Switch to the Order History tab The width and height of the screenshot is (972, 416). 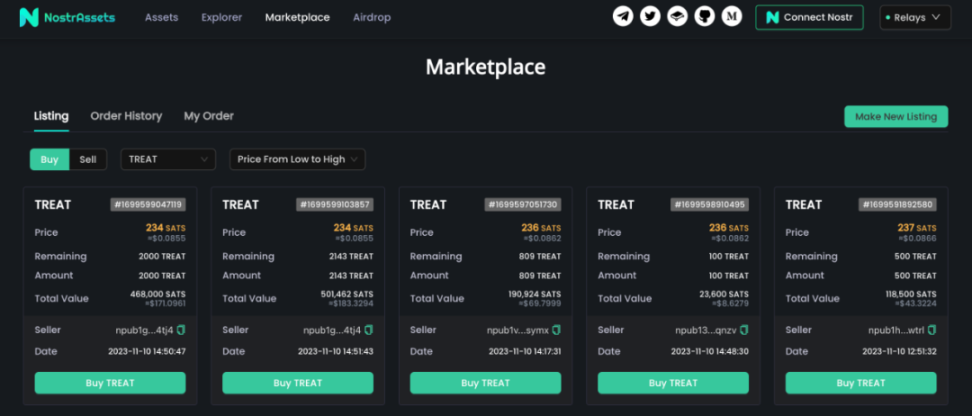click(126, 116)
